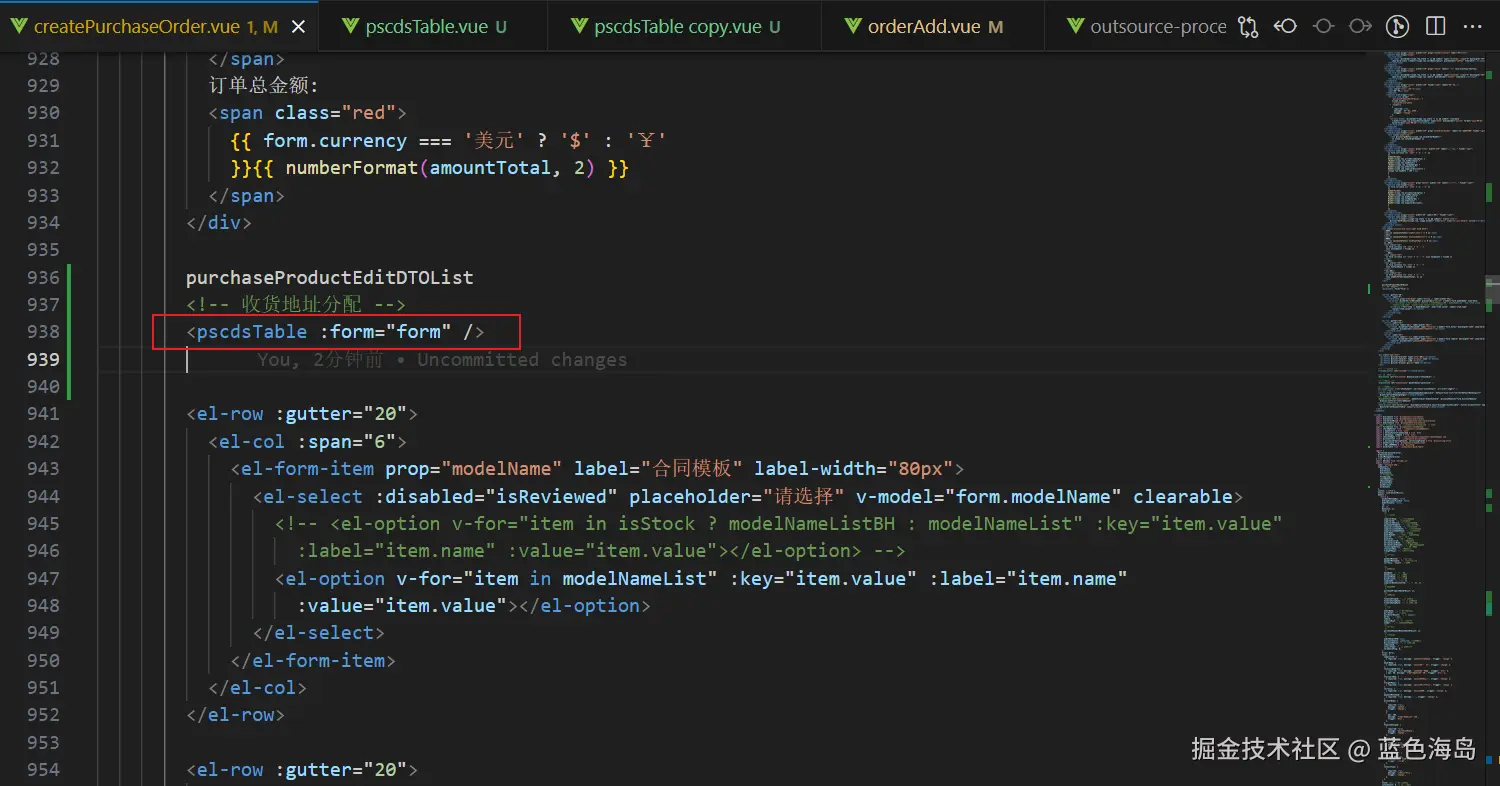The width and height of the screenshot is (1500, 786).
Task: Split the editor to the right
Action: click(x=1435, y=27)
